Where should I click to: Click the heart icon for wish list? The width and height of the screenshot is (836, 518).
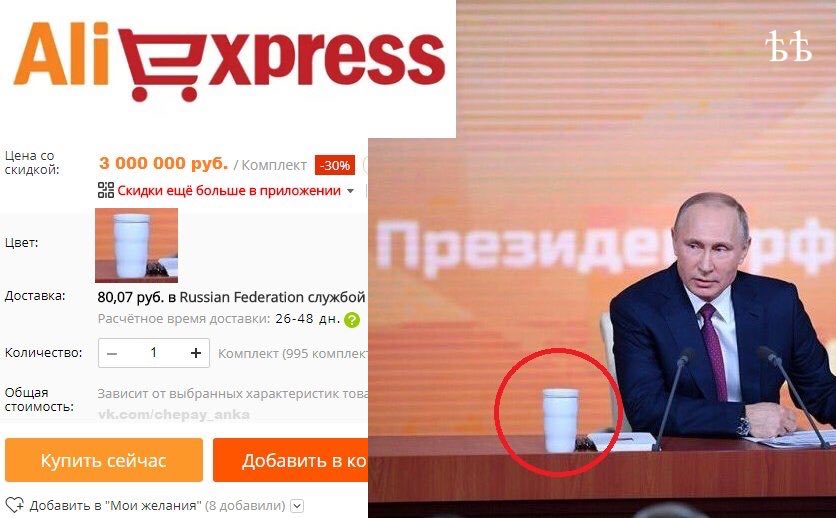pos(14,505)
